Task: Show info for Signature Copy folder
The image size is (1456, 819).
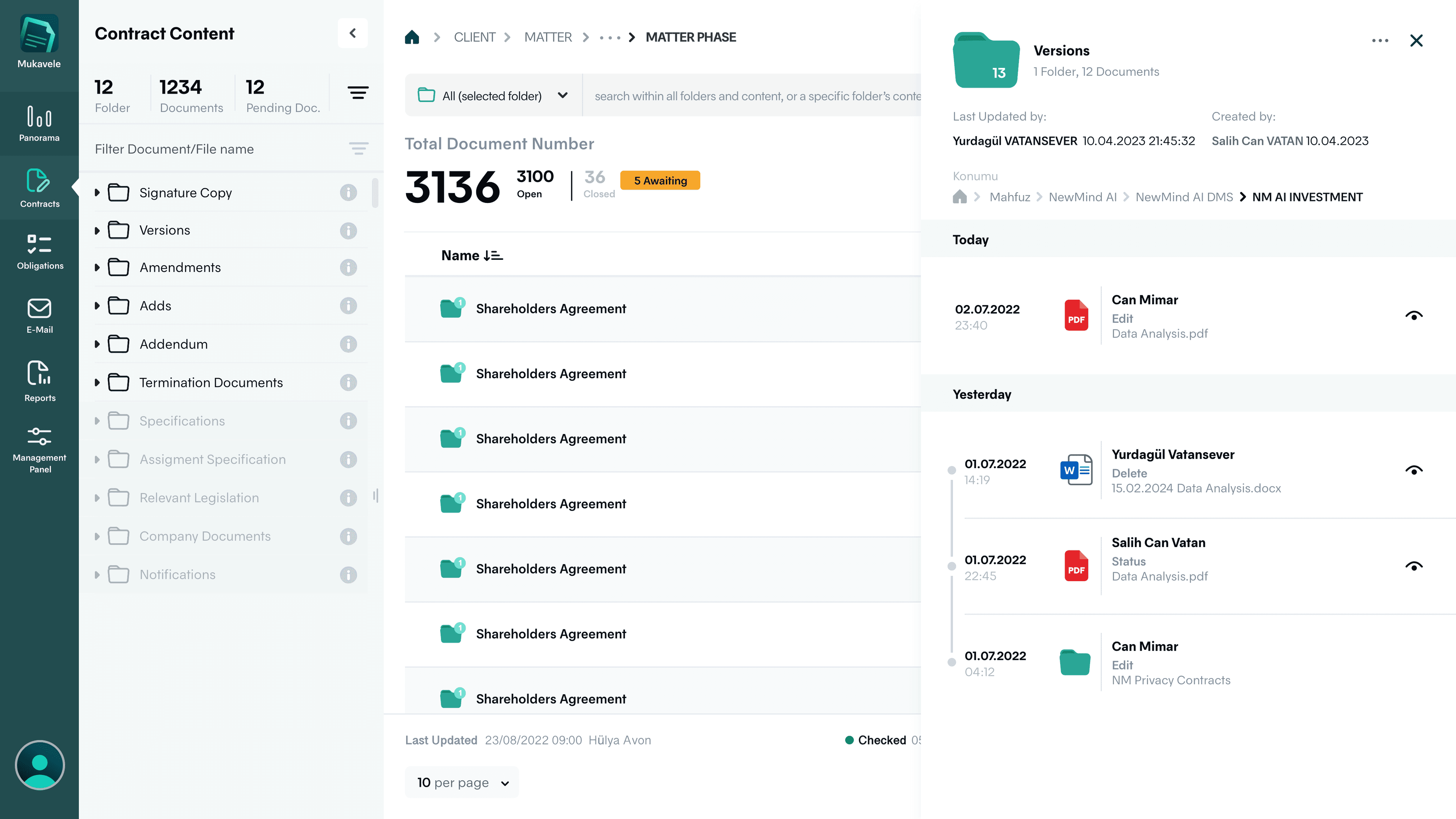Action: [348, 193]
